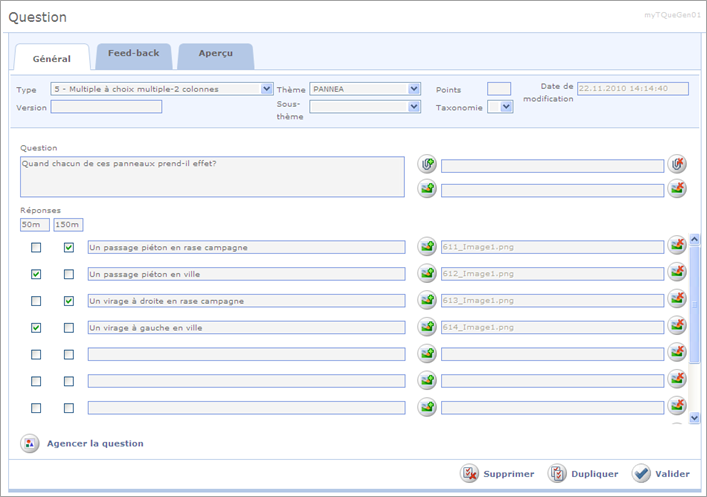Open the Thème dropdown showing PANNEA
Screen dimensions: 707x497
[414, 89]
